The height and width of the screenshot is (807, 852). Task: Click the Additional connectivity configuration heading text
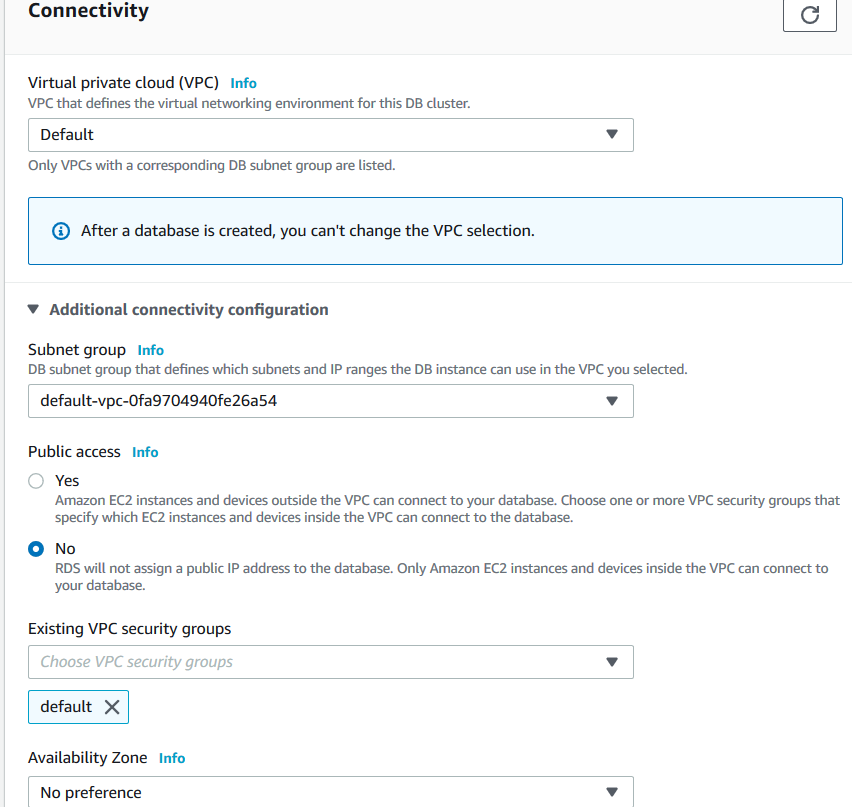click(189, 310)
